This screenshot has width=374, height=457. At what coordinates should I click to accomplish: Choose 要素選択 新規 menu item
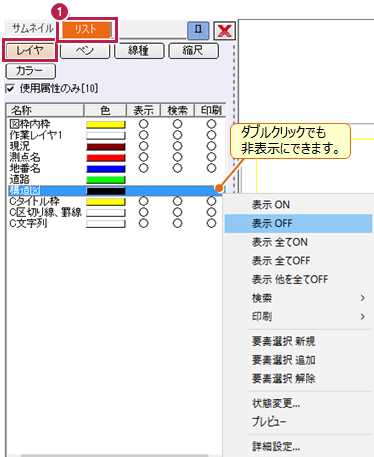click(x=298, y=341)
